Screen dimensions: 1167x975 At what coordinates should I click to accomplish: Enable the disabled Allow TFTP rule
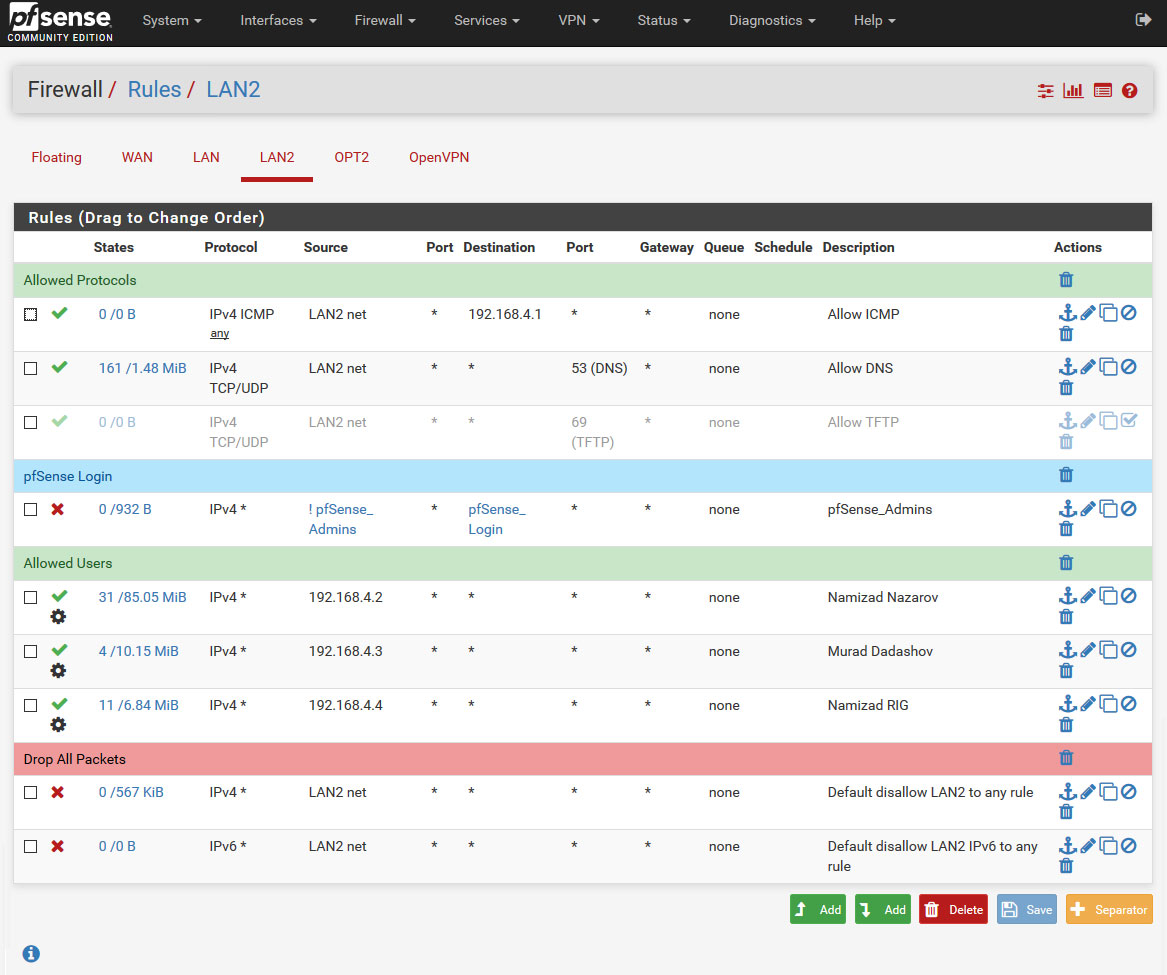[x=1129, y=421]
